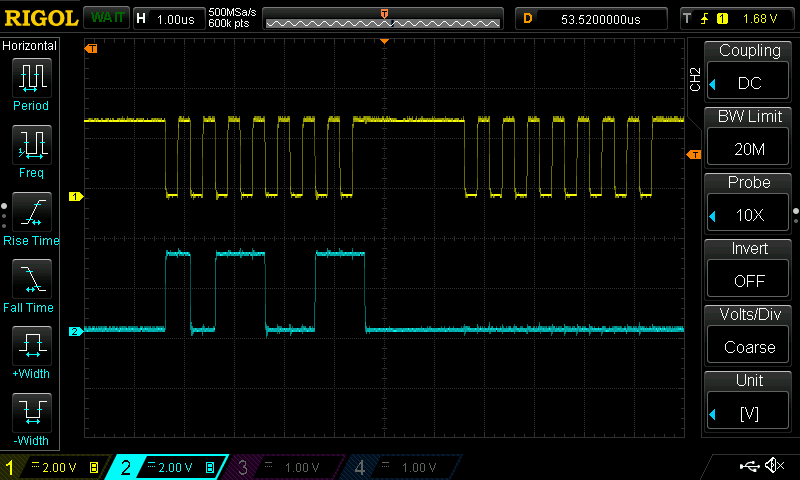Click the CH2 menu tab label
Image resolution: width=800 pixels, height=480 pixels.
(695, 79)
